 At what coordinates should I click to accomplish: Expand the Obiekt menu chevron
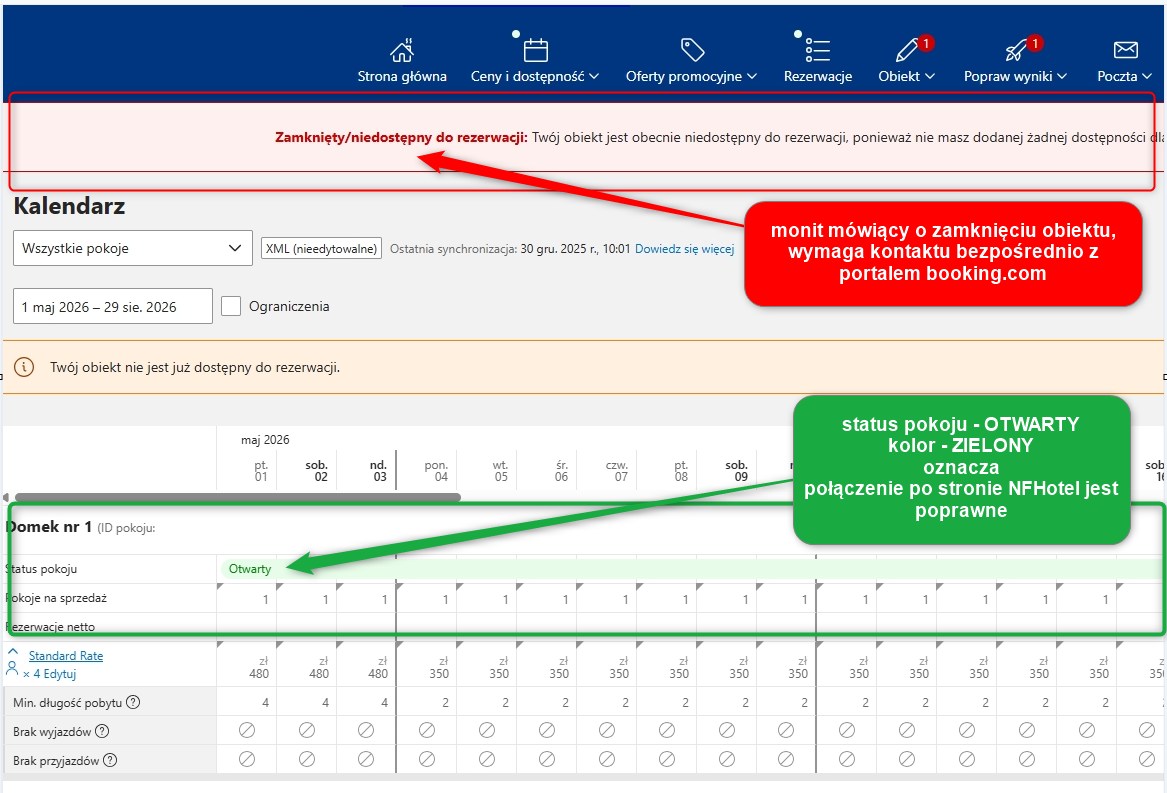(x=930, y=76)
